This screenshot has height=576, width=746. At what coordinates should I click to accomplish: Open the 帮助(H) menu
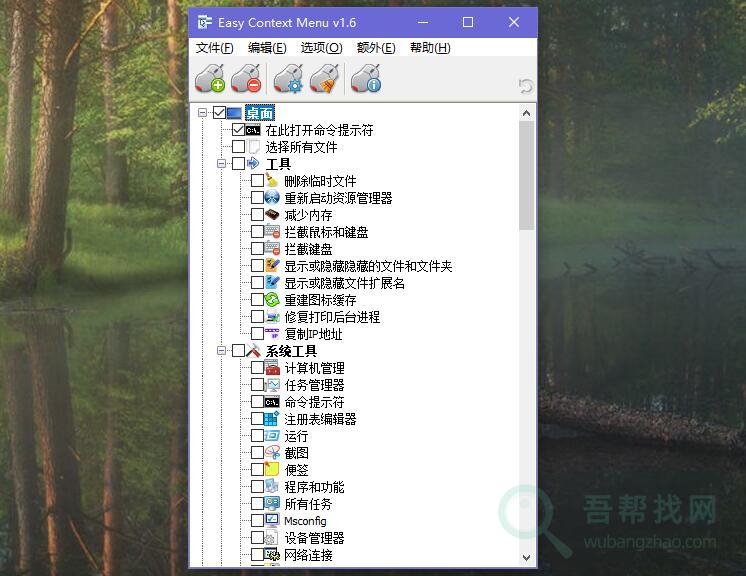pyautogui.click(x=430, y=48)
